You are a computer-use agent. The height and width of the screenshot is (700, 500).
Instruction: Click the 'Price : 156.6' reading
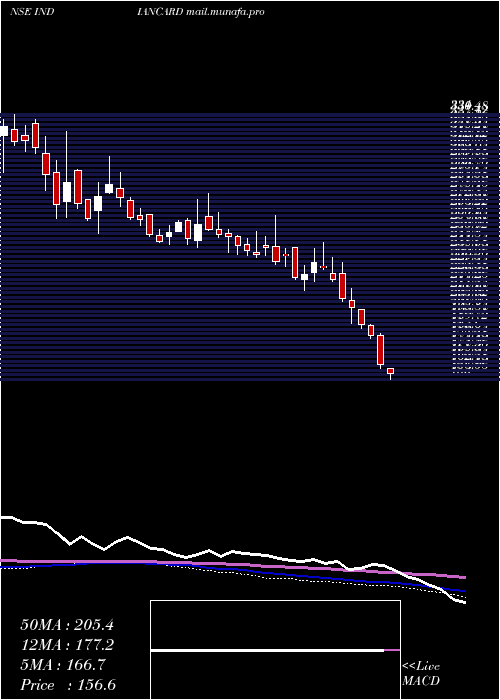(68, 685)
